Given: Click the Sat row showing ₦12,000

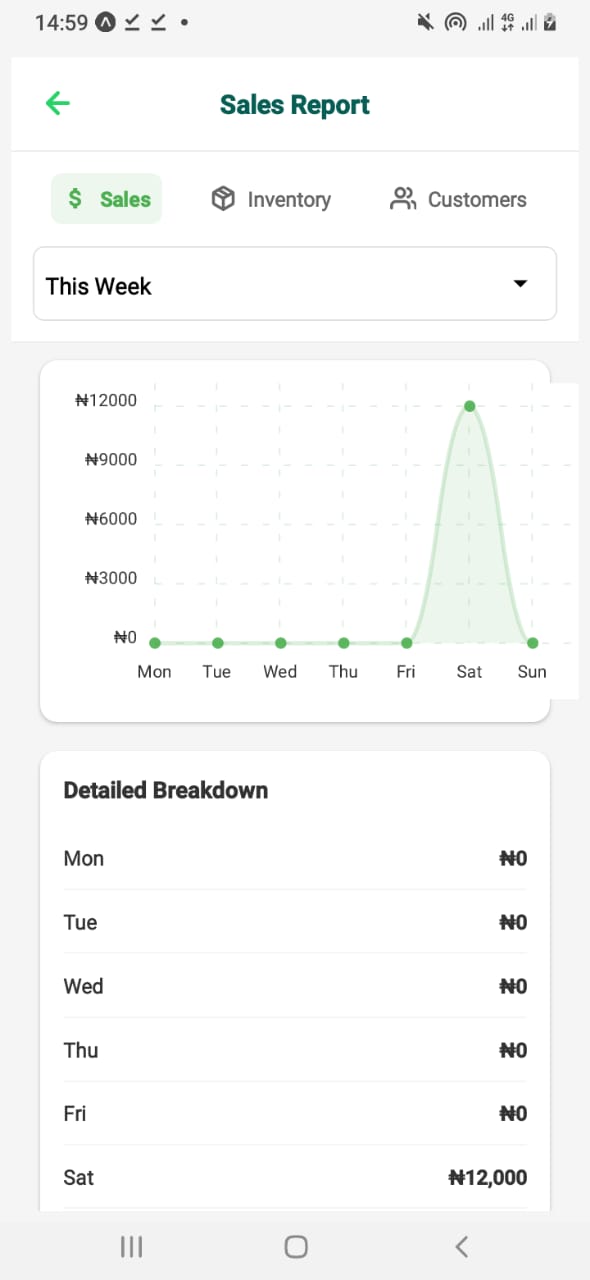Looking at the screenshot, I should coord(295,1177).
